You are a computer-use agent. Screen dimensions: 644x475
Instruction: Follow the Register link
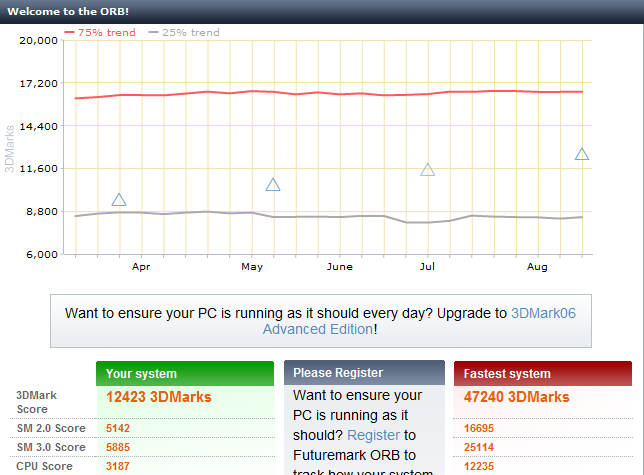(373, 435)
